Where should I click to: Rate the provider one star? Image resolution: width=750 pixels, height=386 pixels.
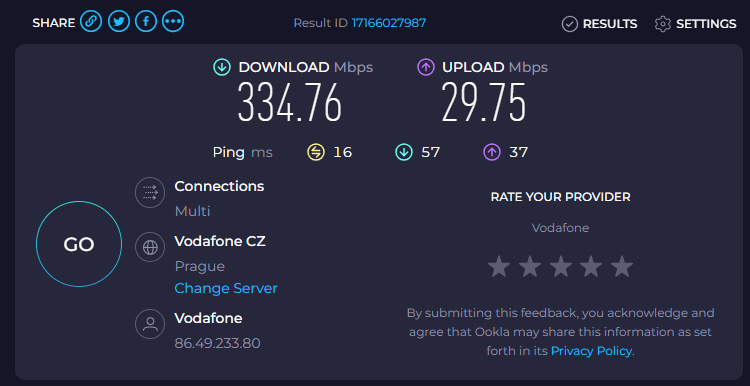(499, 266)
